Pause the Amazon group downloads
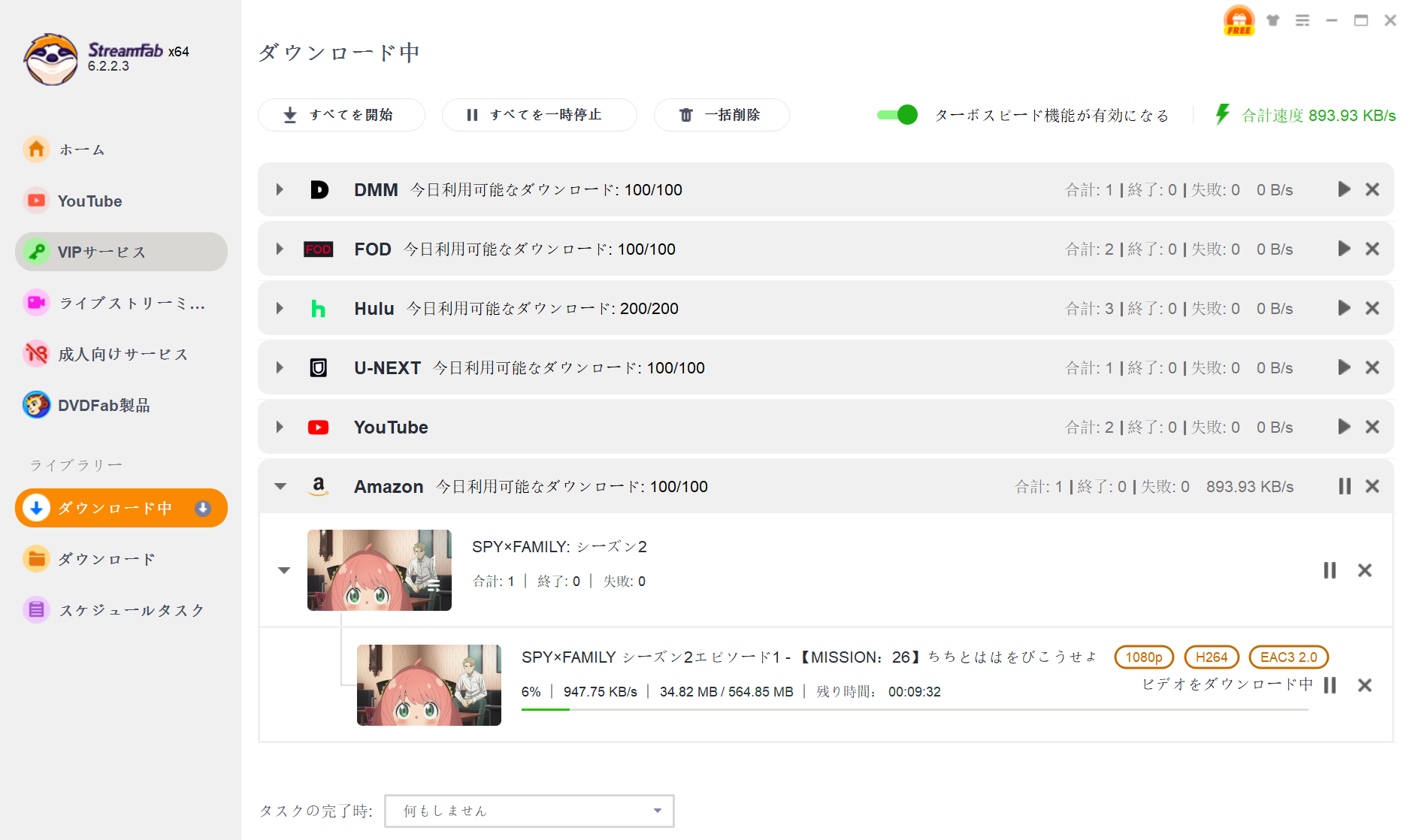The image size is (1413, 840). click(1345, 486)
